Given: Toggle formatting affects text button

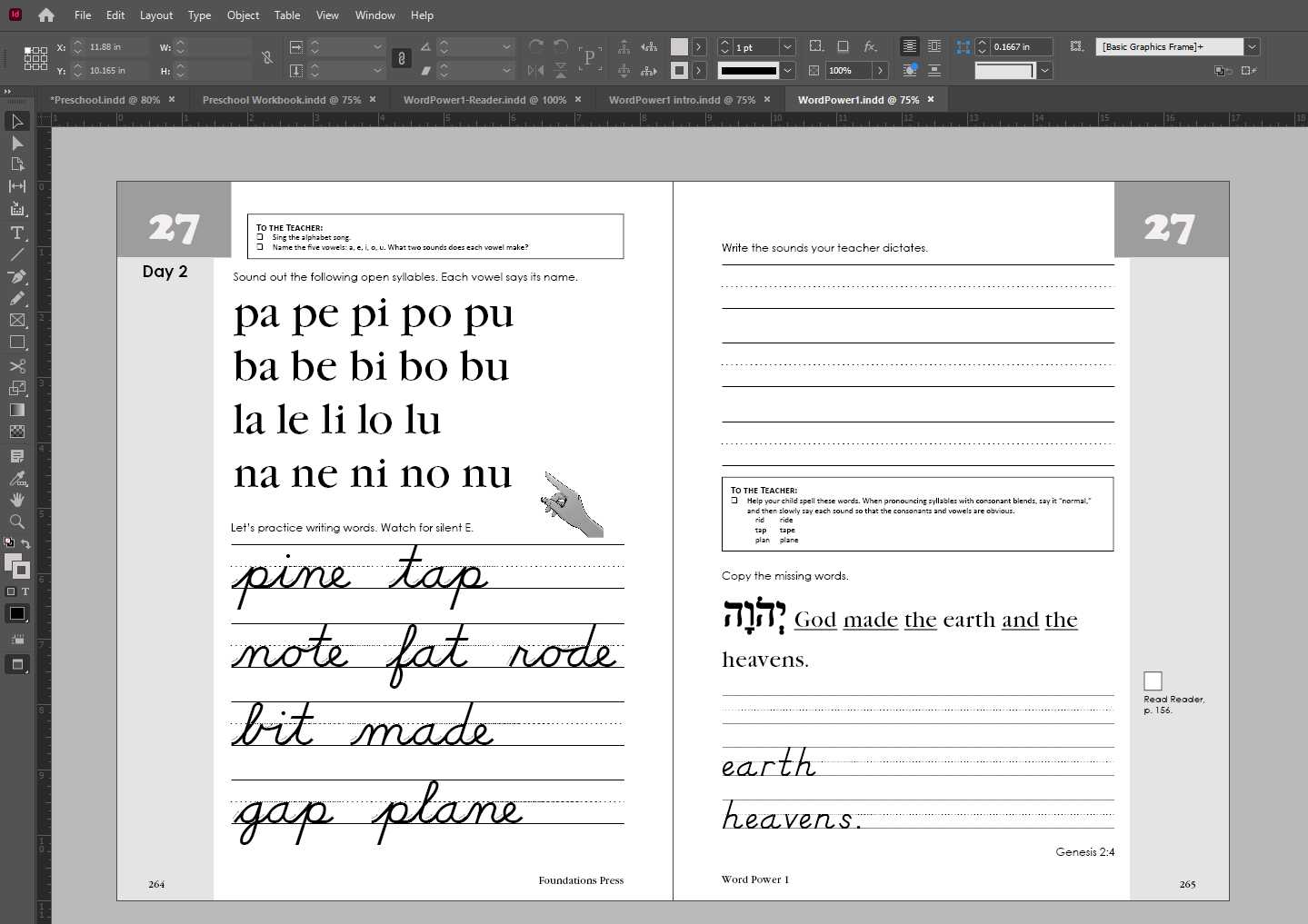Looking at the screenshot, I should coord(25,591).
